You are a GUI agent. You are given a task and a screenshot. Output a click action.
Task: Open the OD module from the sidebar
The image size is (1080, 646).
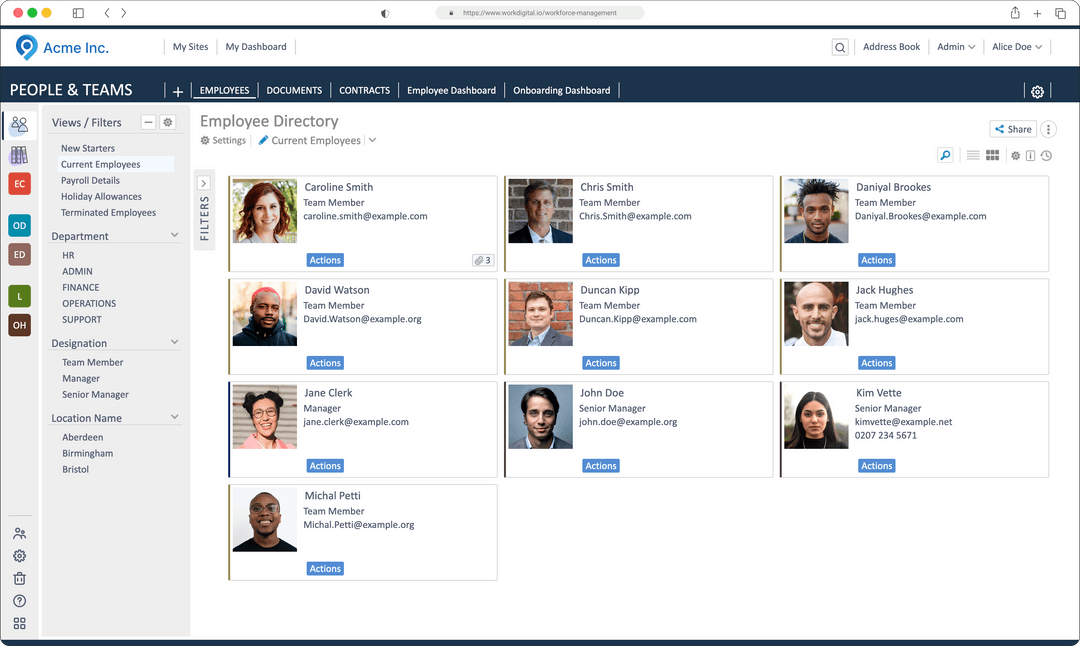click(x=19, y=225)
